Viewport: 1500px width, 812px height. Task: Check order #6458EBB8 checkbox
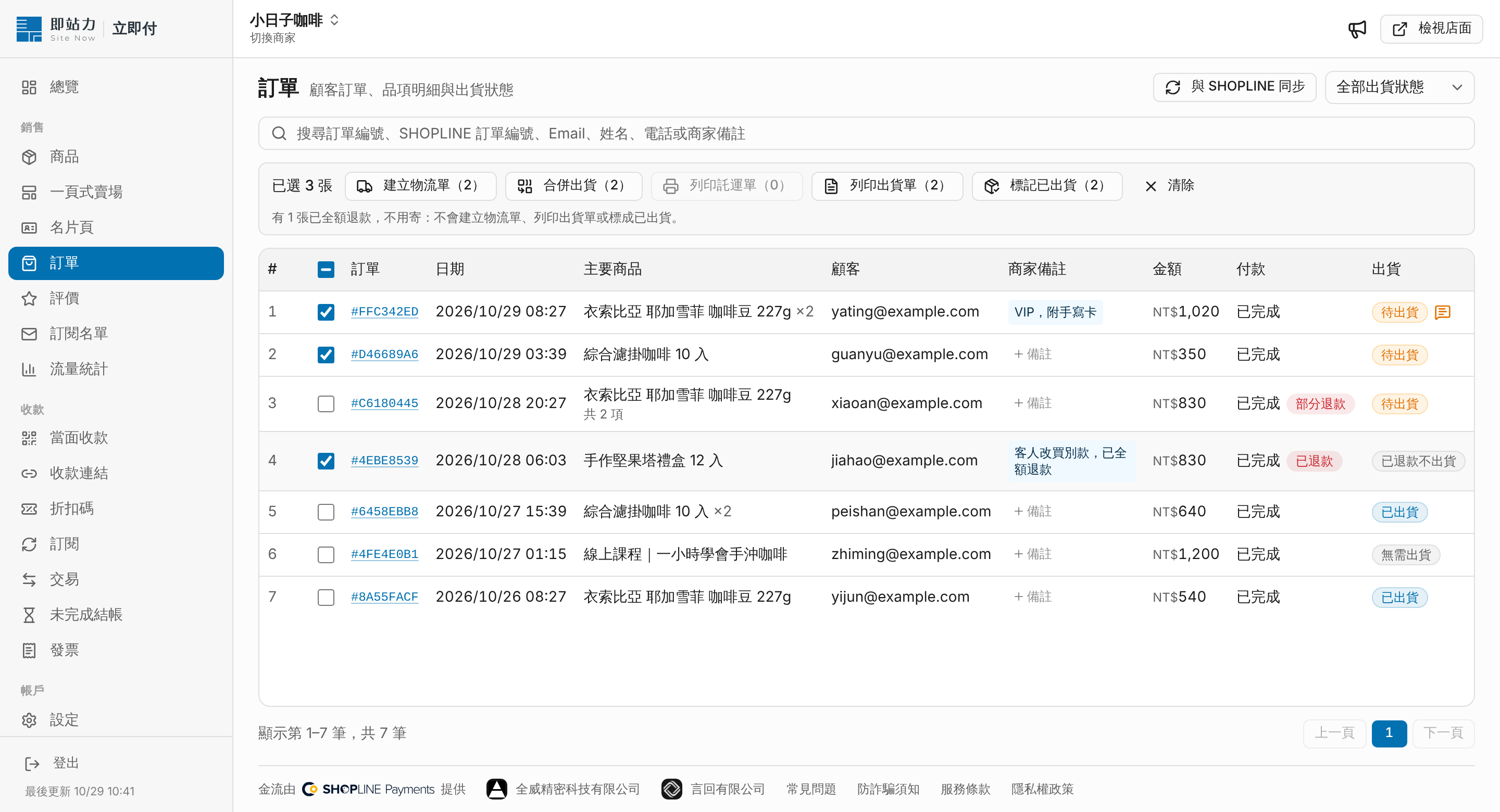pyautogui.click(x=326, y=512)
